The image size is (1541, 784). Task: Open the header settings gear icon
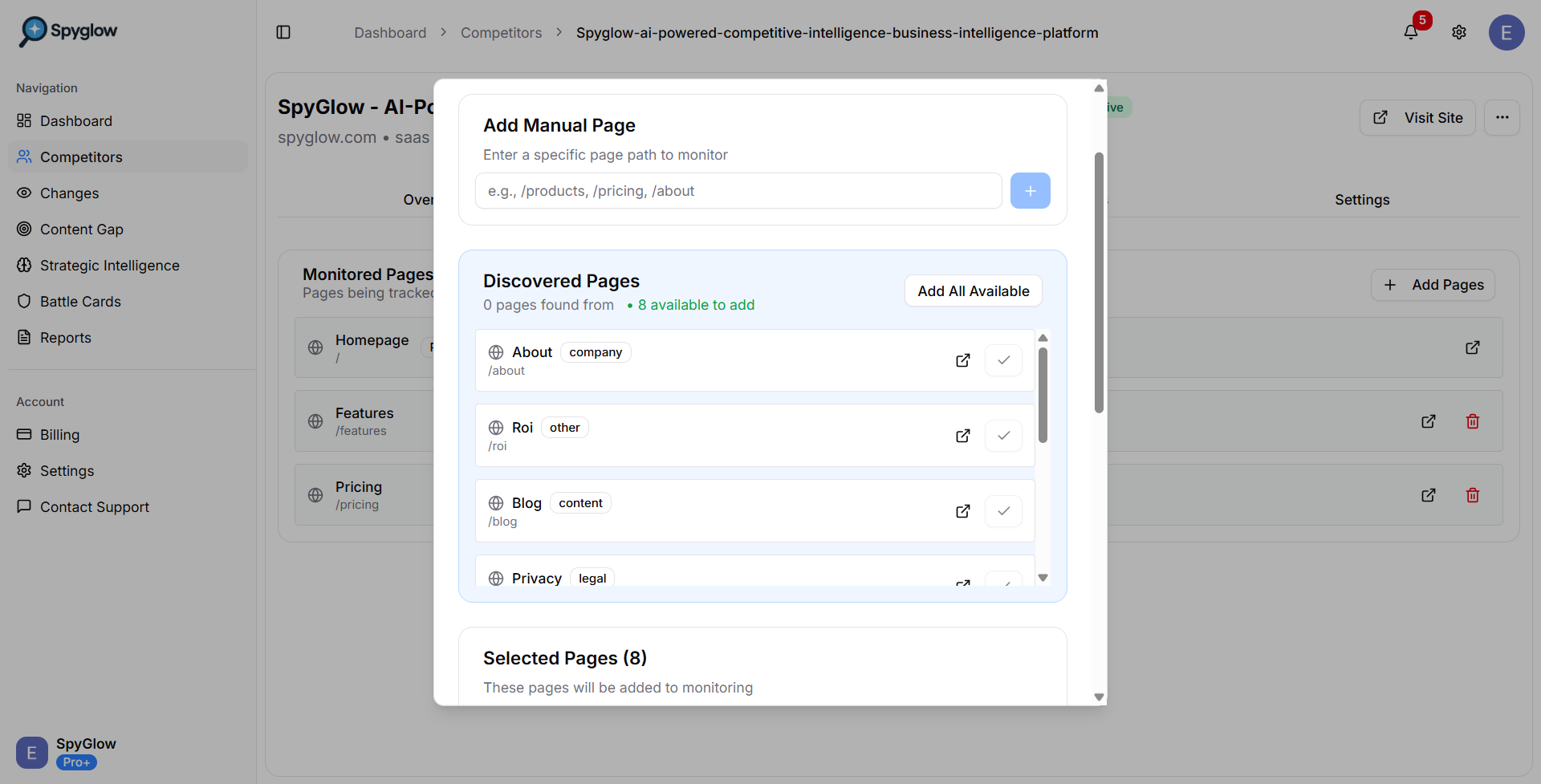click(x=1459, y=32)
